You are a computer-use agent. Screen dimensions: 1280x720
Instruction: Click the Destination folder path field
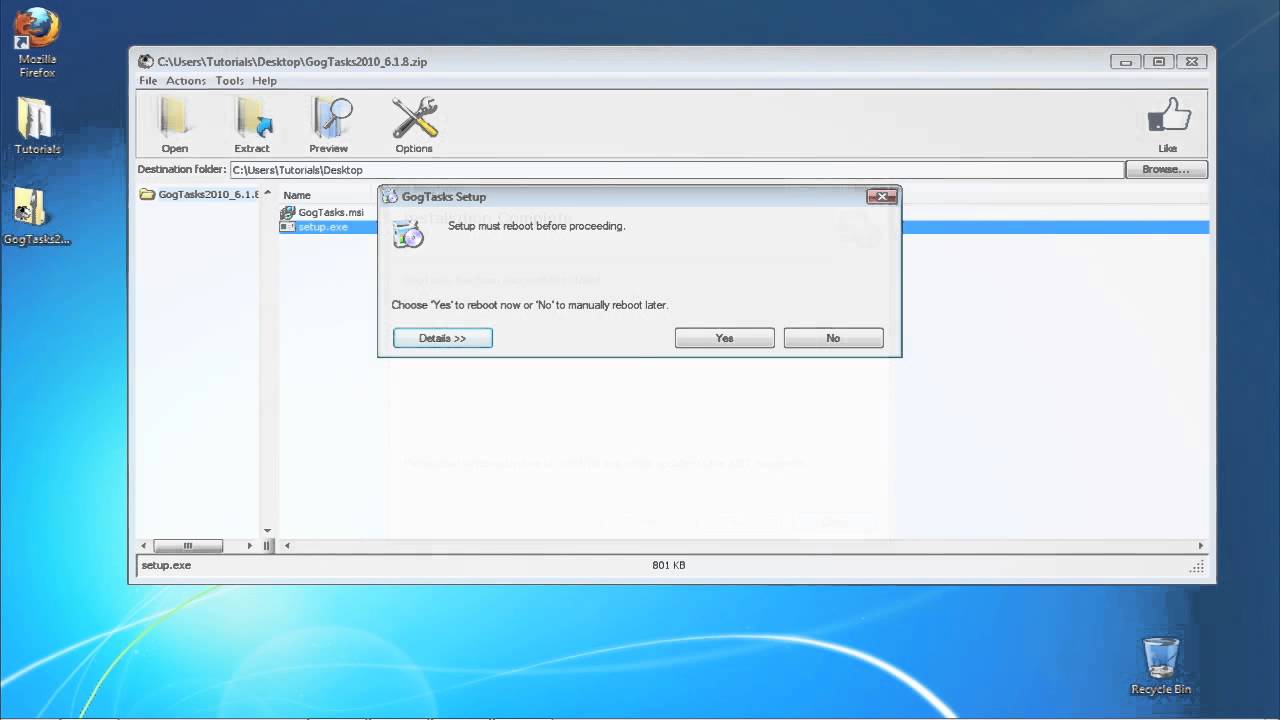[677, 170]
